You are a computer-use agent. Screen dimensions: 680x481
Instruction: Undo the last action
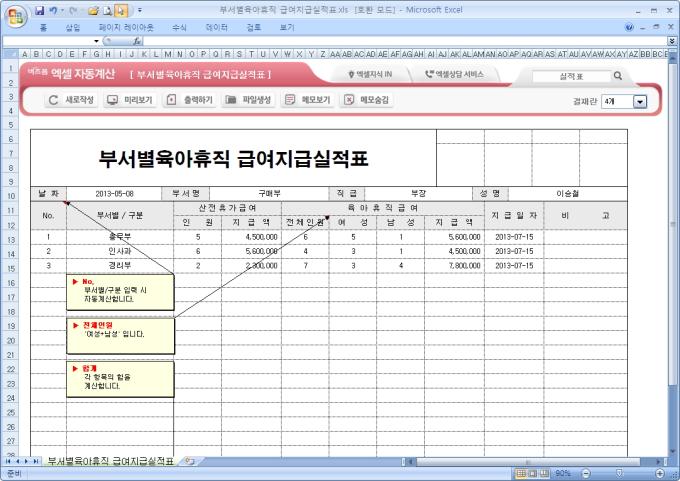(x=53, y=10)
